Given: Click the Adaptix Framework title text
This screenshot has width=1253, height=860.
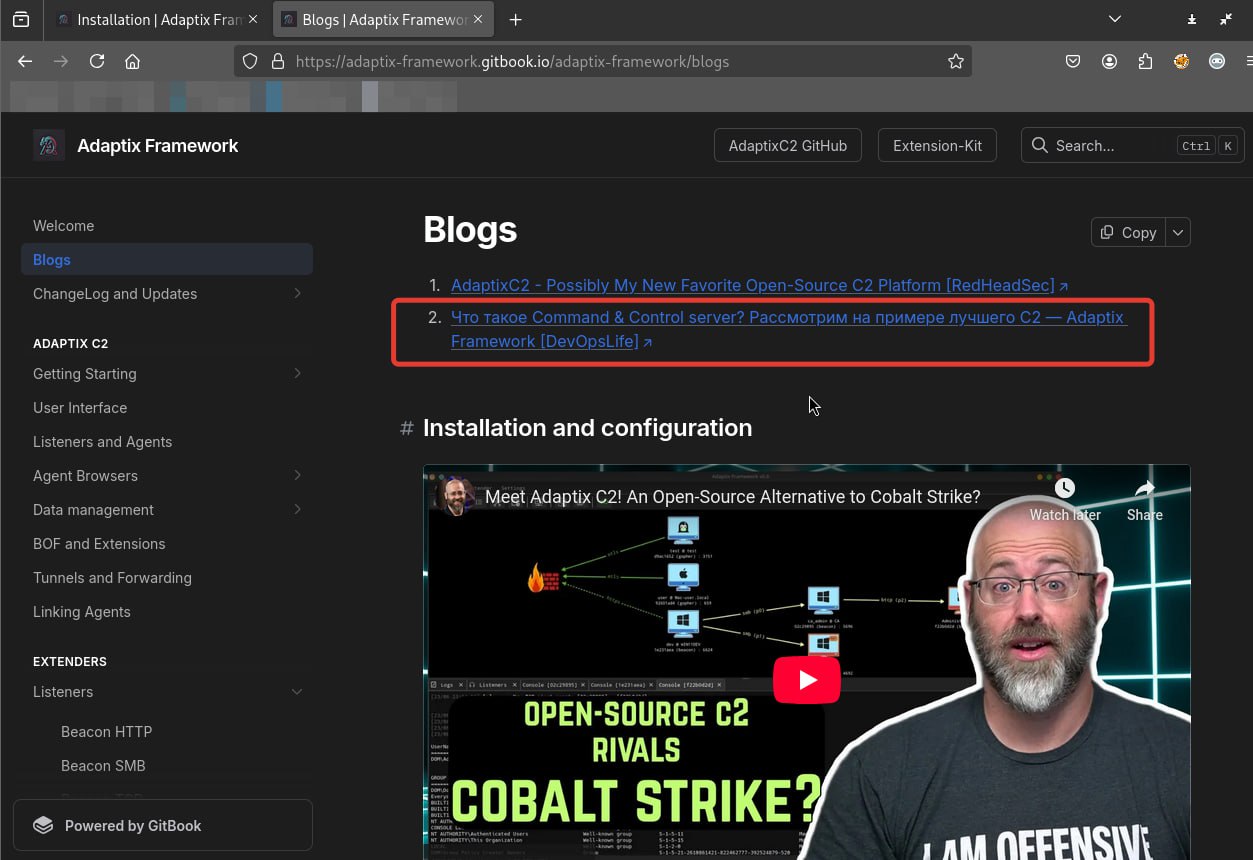Looking at the screenshot, I should (x=158, y=145).
